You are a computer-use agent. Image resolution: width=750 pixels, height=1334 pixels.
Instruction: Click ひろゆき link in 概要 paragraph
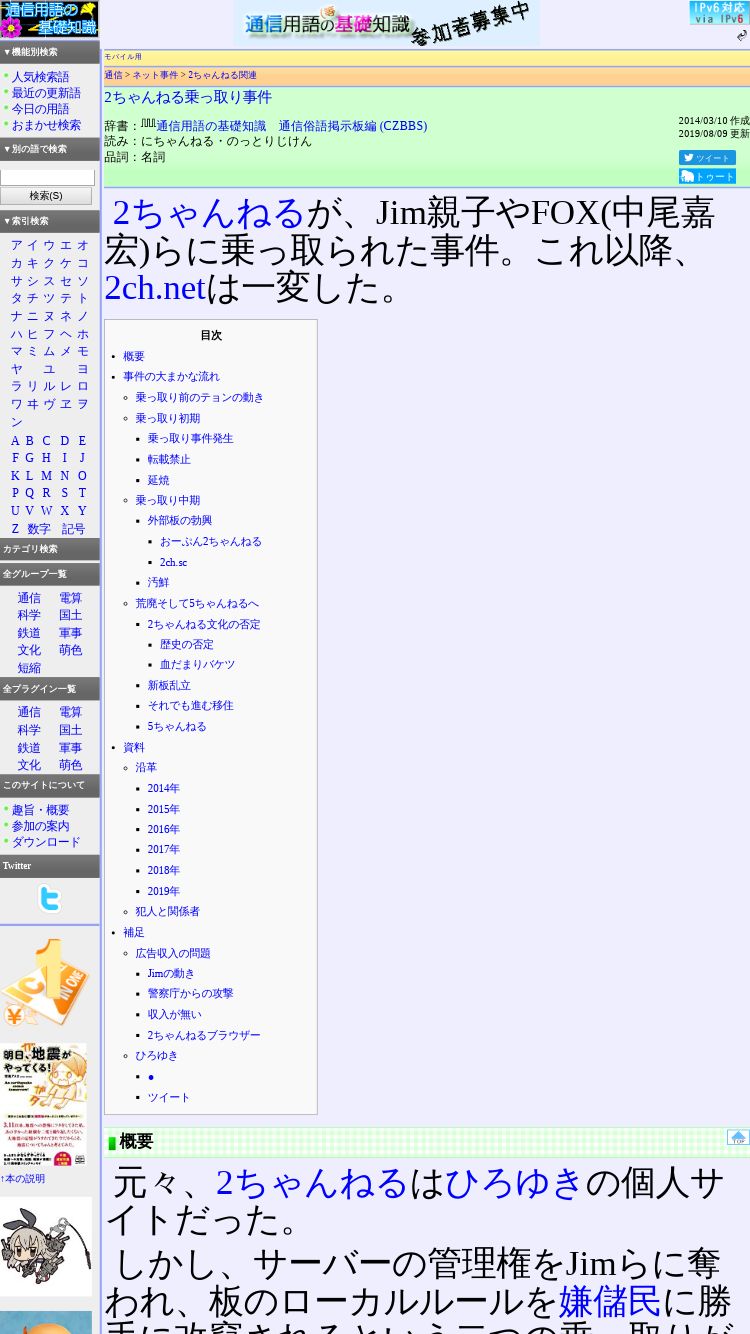tap(514, 1183)
